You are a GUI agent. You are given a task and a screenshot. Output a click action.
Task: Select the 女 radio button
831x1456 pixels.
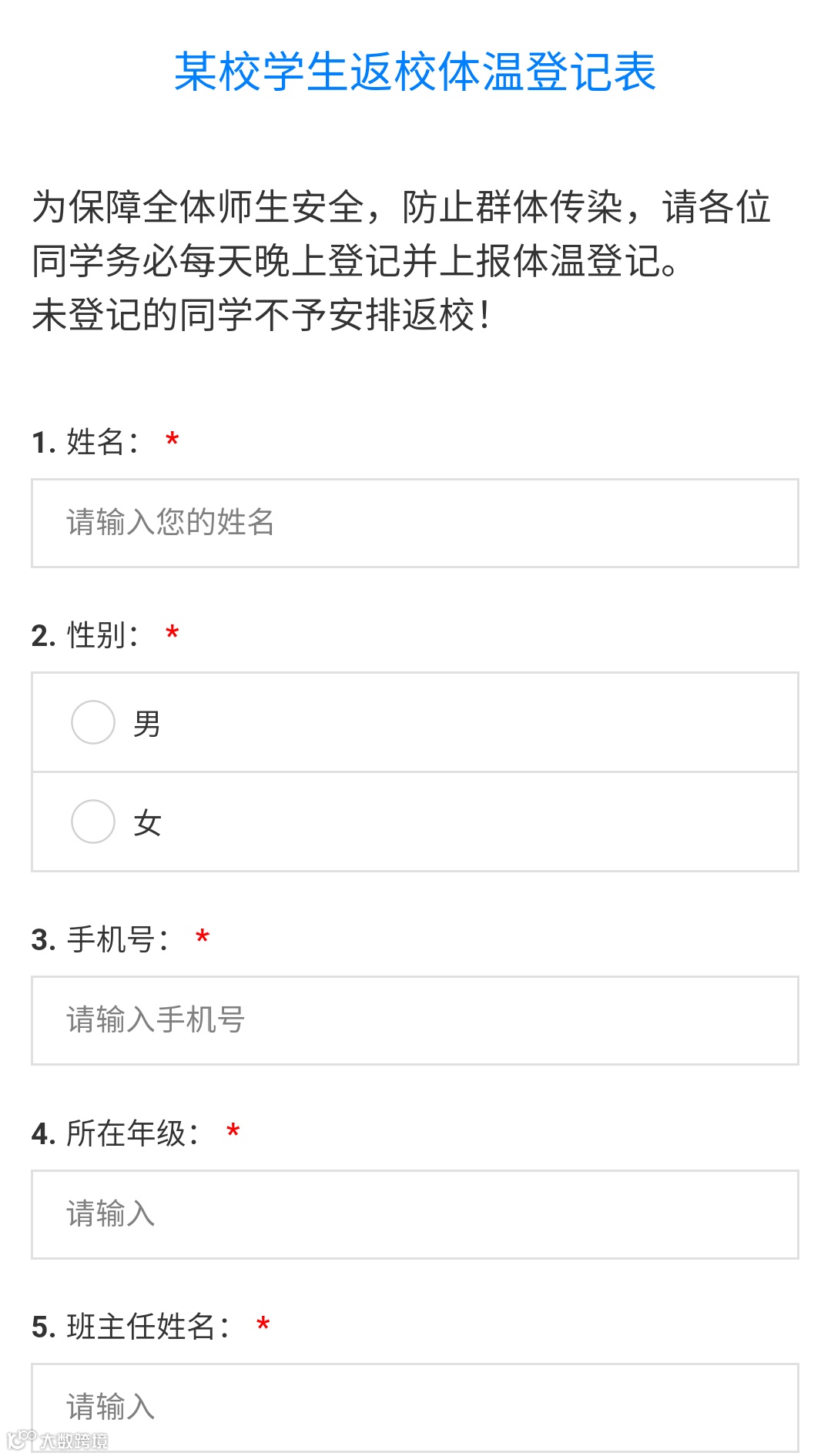click(x=93, y=822)
